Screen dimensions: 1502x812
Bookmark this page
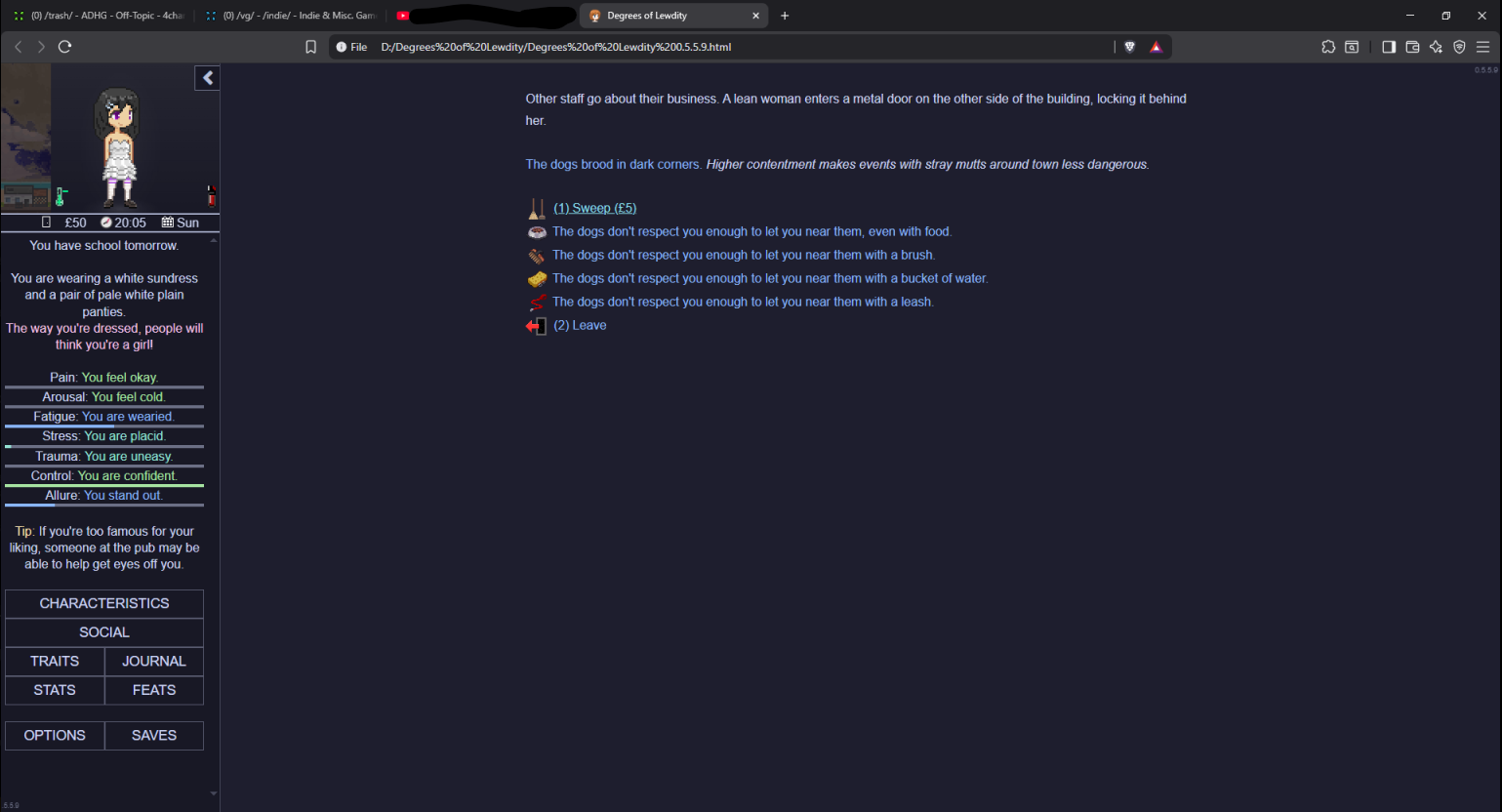tap(311, 47)
